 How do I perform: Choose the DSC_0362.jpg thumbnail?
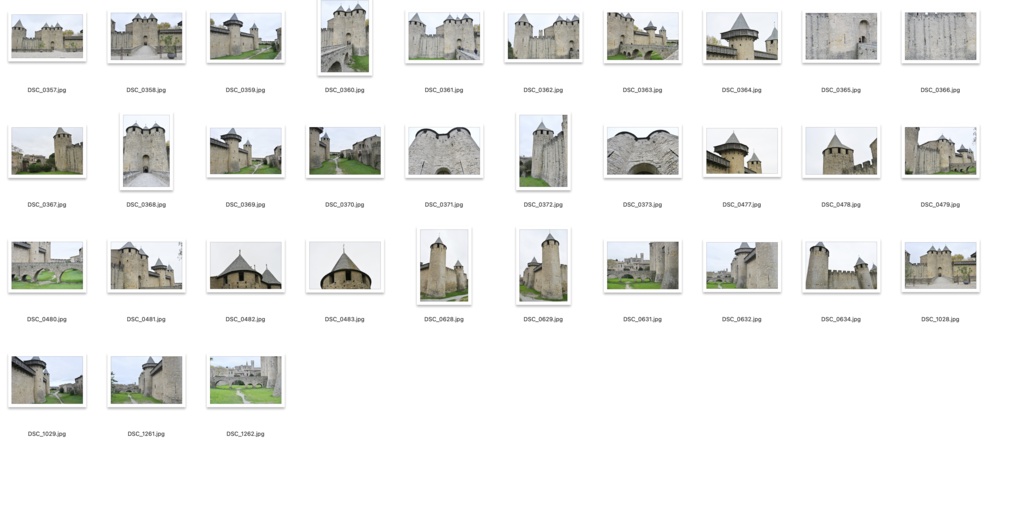tap(543, 37)
